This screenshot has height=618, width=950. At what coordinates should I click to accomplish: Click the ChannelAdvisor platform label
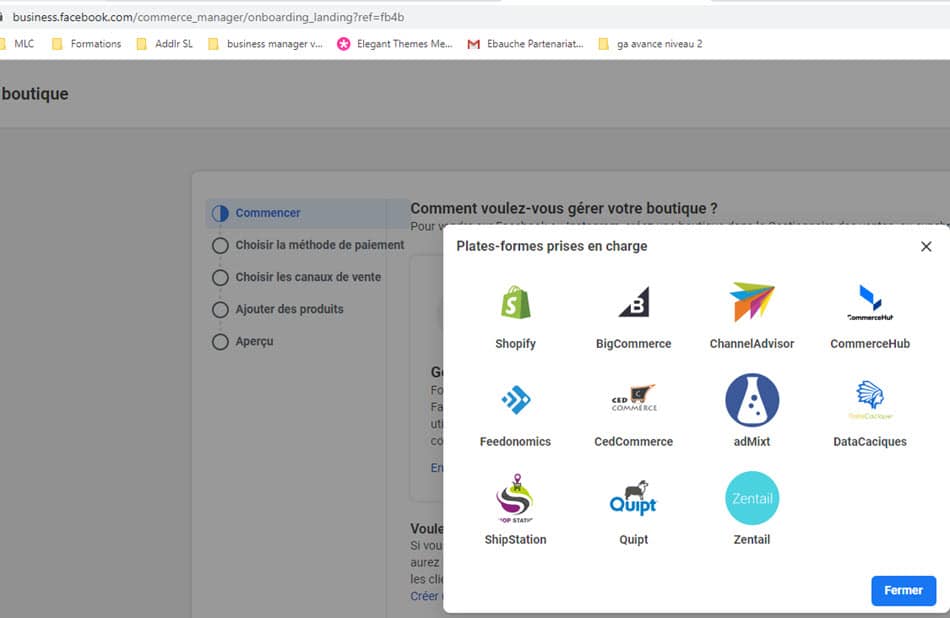pos(752,344)
